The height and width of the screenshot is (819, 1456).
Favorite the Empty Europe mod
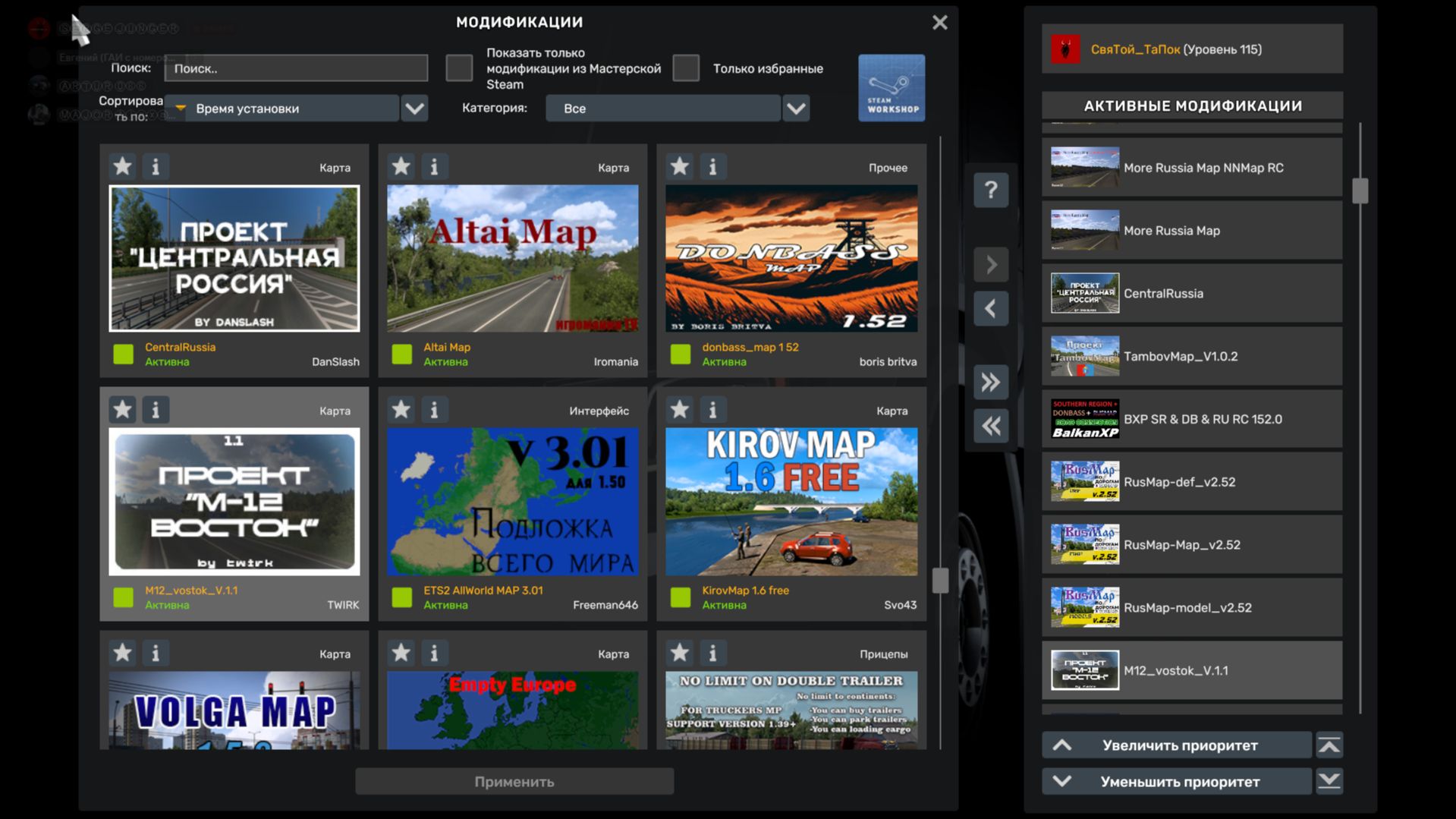point(401,653)
